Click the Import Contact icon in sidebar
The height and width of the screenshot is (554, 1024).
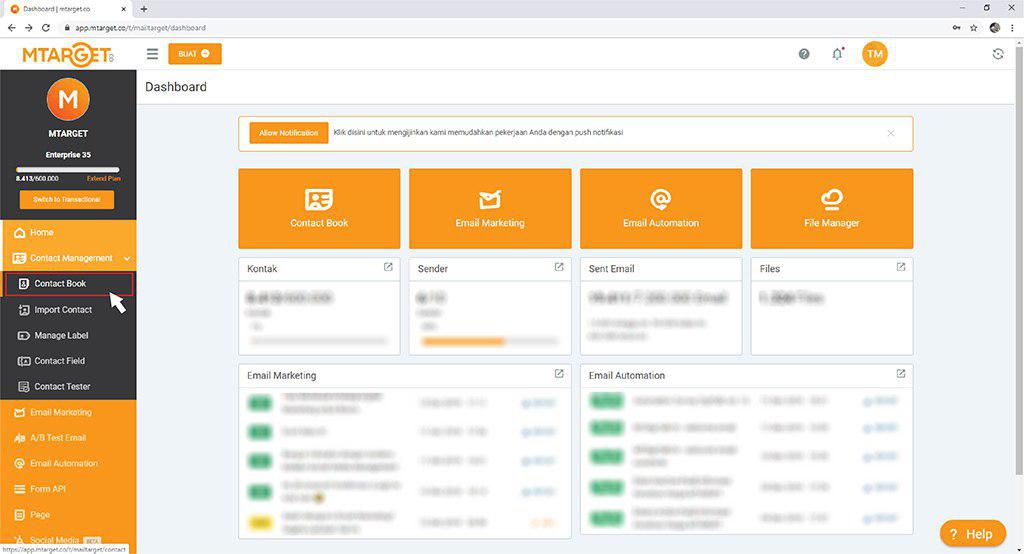click(x=24, y=310)
